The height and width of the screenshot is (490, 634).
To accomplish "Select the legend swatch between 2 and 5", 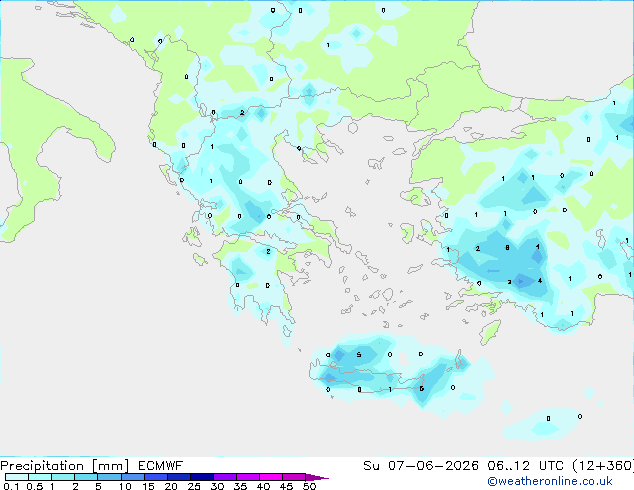I will [86, 477].
